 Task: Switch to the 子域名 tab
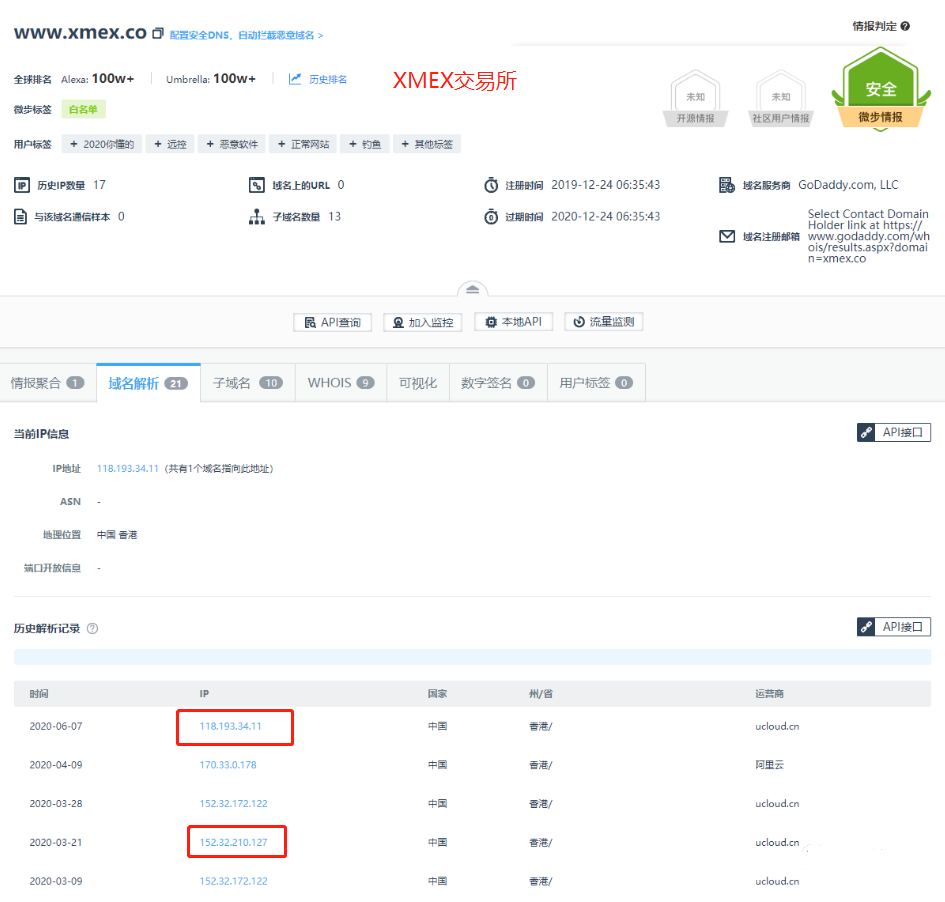tap(247, 383)
